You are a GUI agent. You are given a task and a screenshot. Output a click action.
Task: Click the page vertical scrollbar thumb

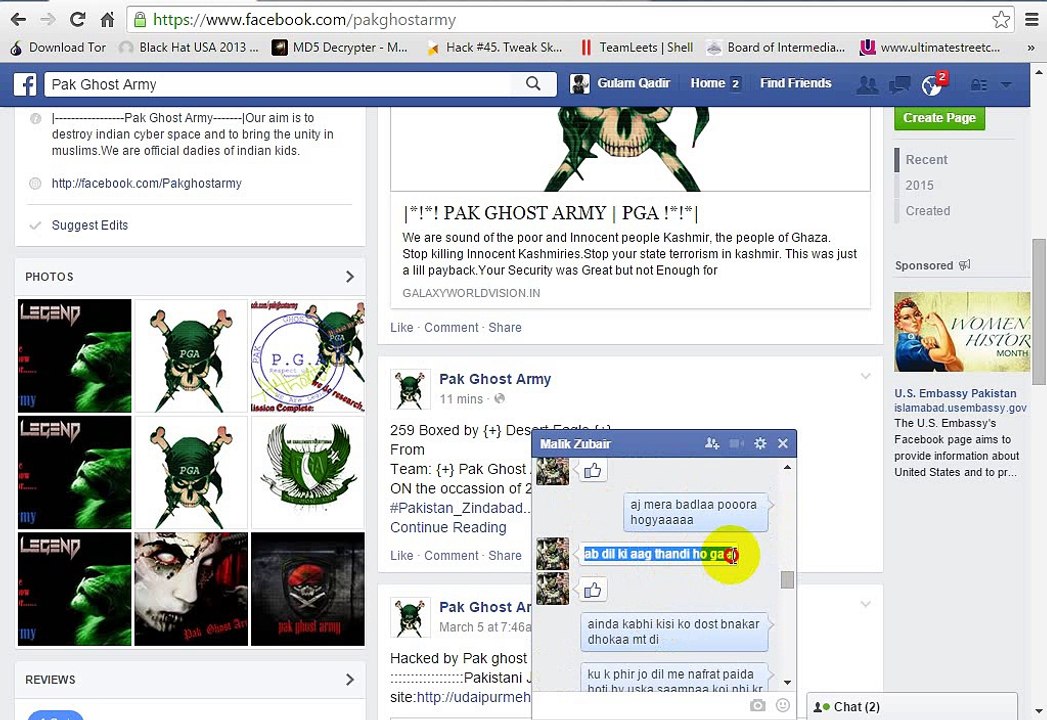click(x=1039, y=311)
